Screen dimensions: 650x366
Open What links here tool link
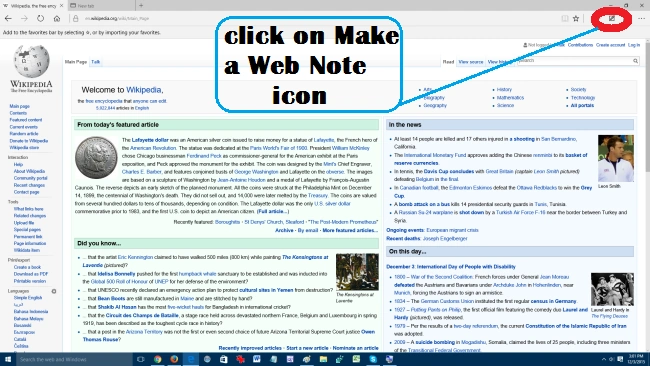point(28,209)
